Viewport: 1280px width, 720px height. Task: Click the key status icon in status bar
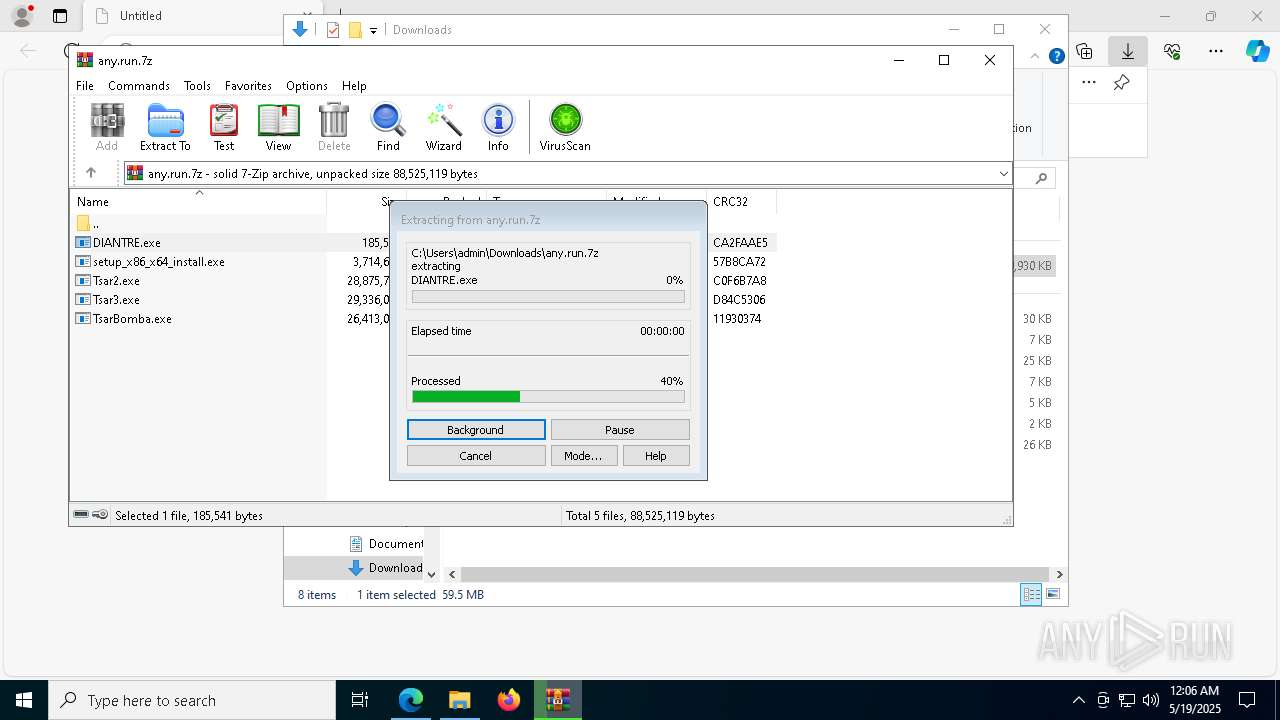[x=100, y=515]
